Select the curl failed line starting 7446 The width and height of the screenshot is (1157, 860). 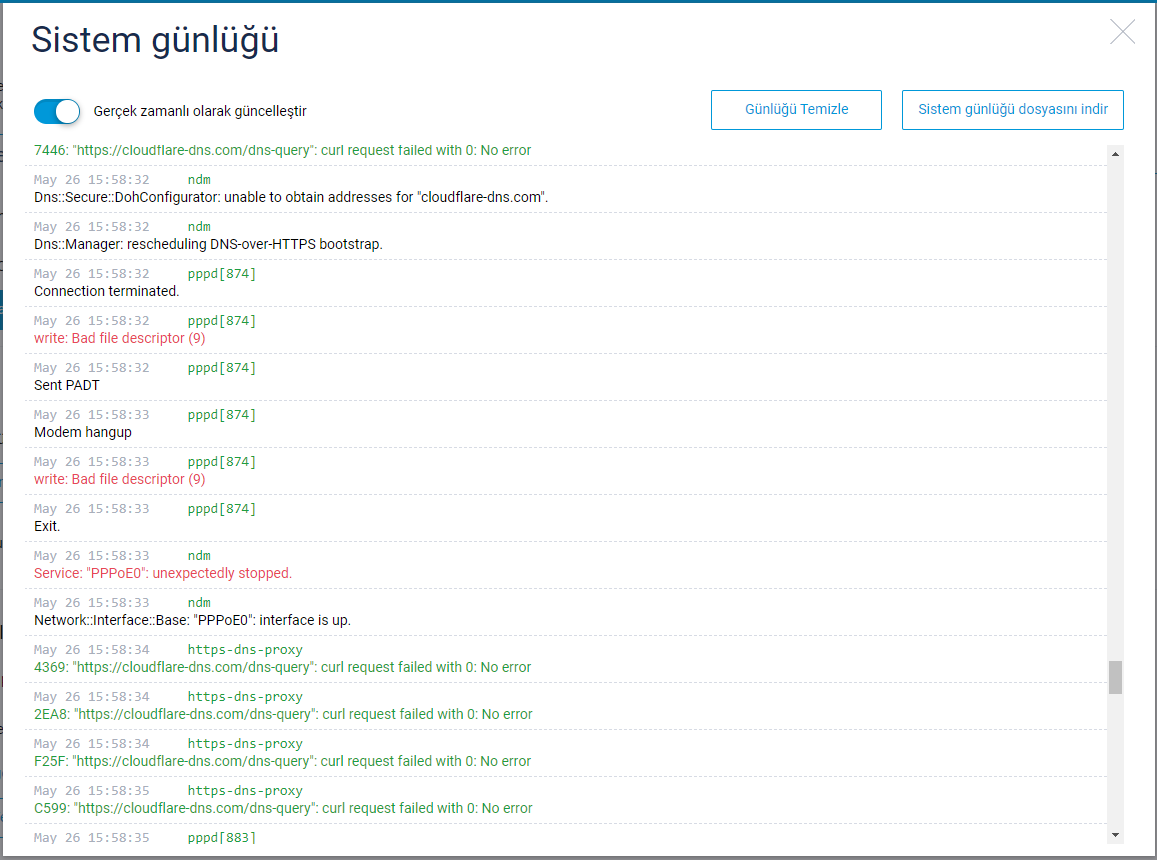click(x=283, y=150)
